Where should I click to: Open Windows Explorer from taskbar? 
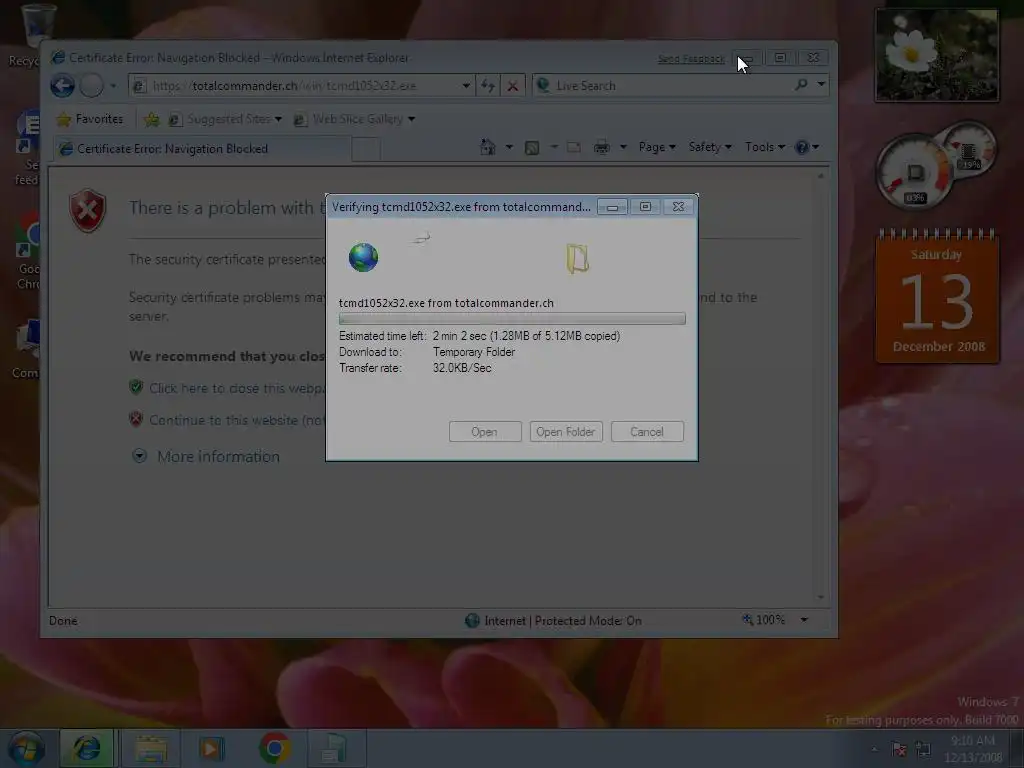click(x=151, y=748)
